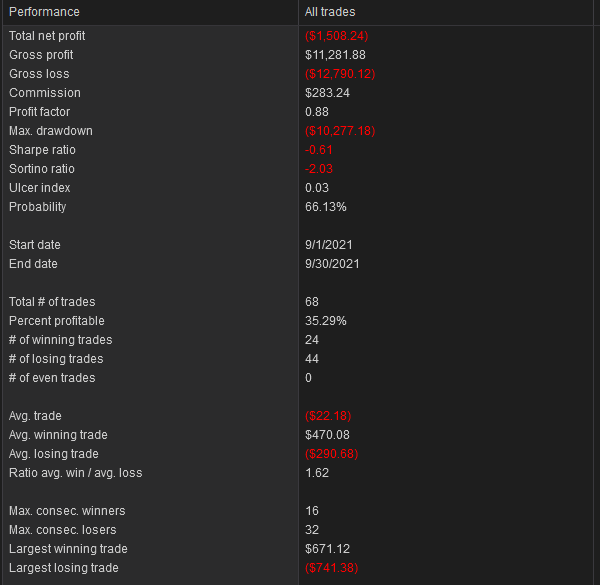The image size is (600, 585).
Task: Click the Ulcer index row label
Action: [x=39, y=188]
